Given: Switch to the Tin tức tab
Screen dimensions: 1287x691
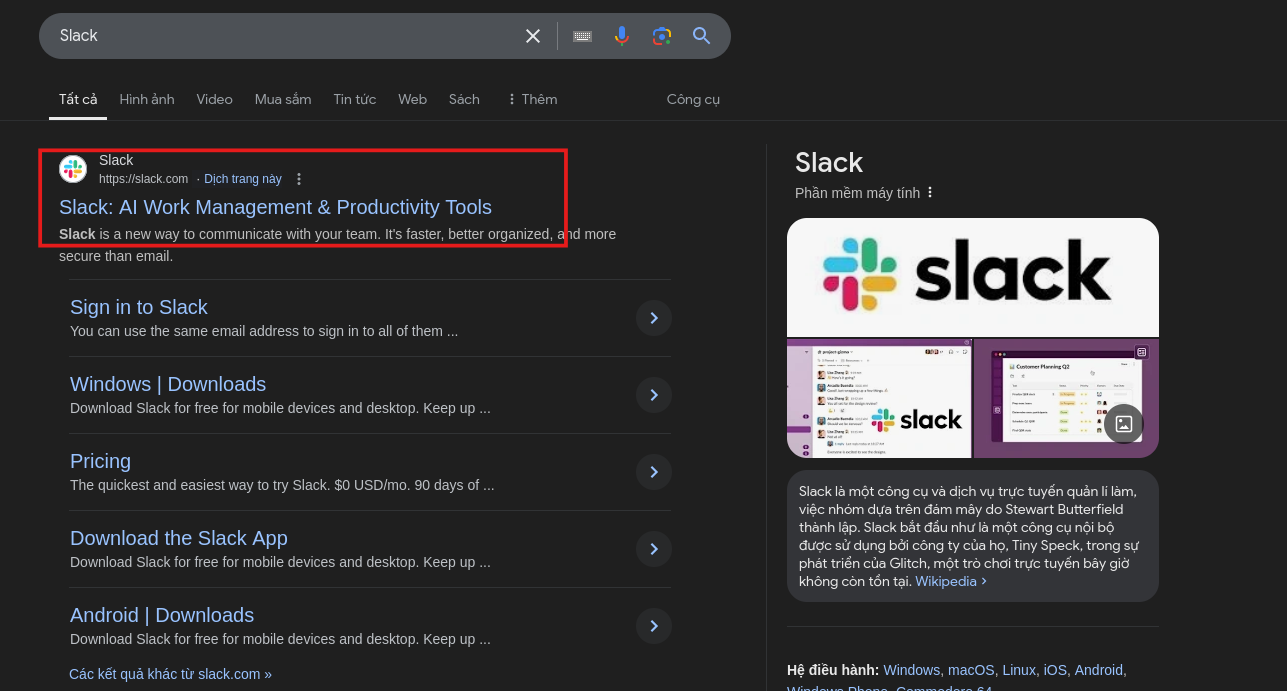Looking at the screenshot, I should click(x=355, y=99).
